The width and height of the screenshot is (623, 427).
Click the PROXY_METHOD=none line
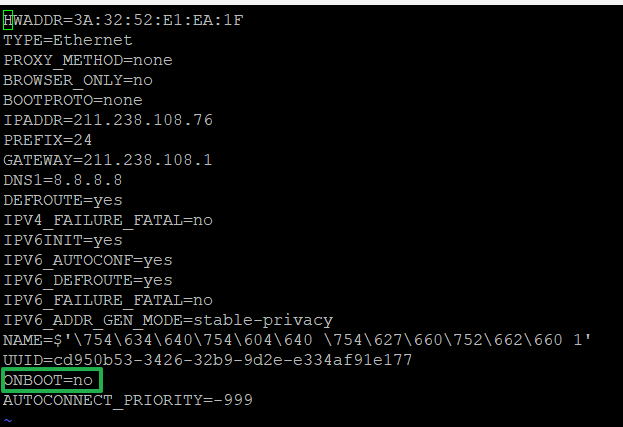pyautogui.click(x=88, y=60)
